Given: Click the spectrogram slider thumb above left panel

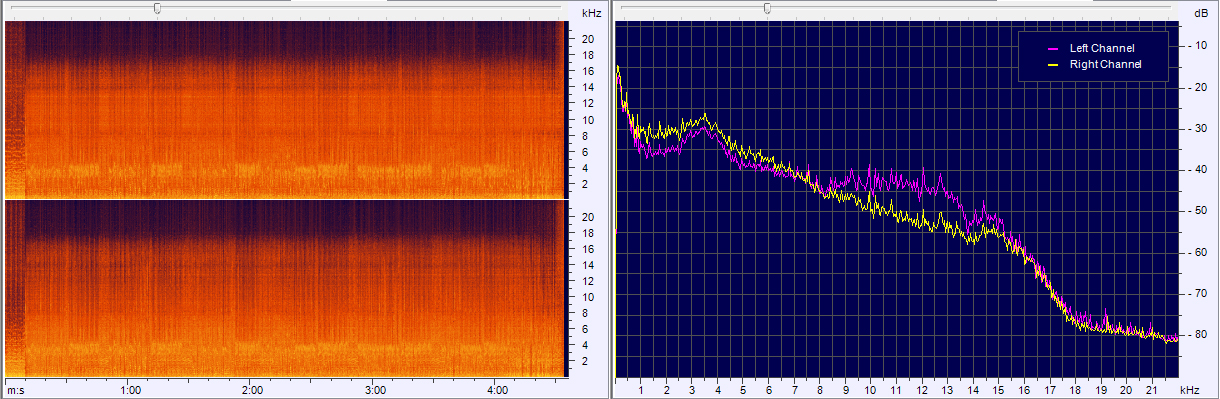Looking at the screenshot, I should [x=157, y=8].
